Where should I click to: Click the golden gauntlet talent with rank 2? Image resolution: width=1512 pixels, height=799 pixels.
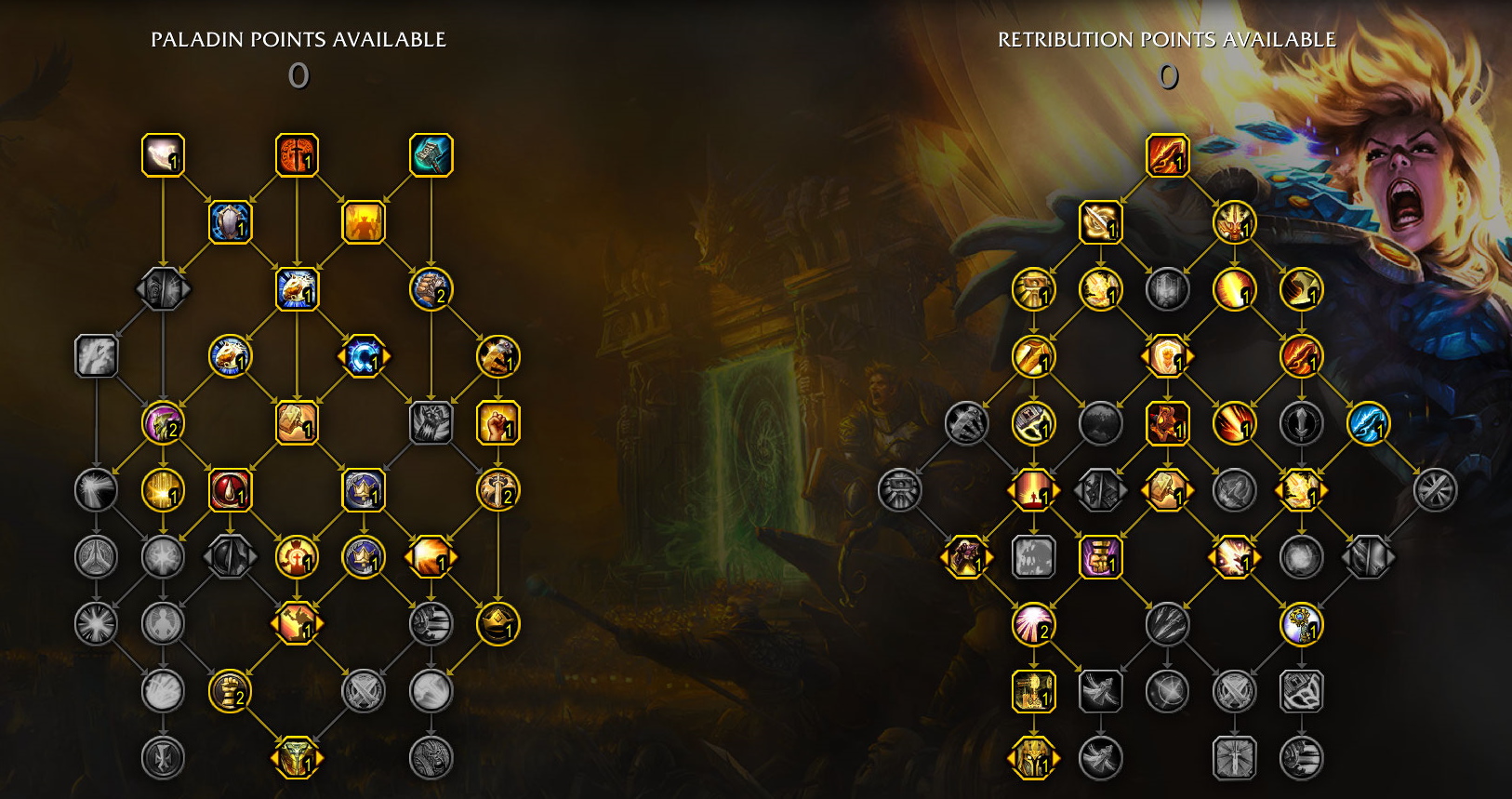tap(230, 691)
